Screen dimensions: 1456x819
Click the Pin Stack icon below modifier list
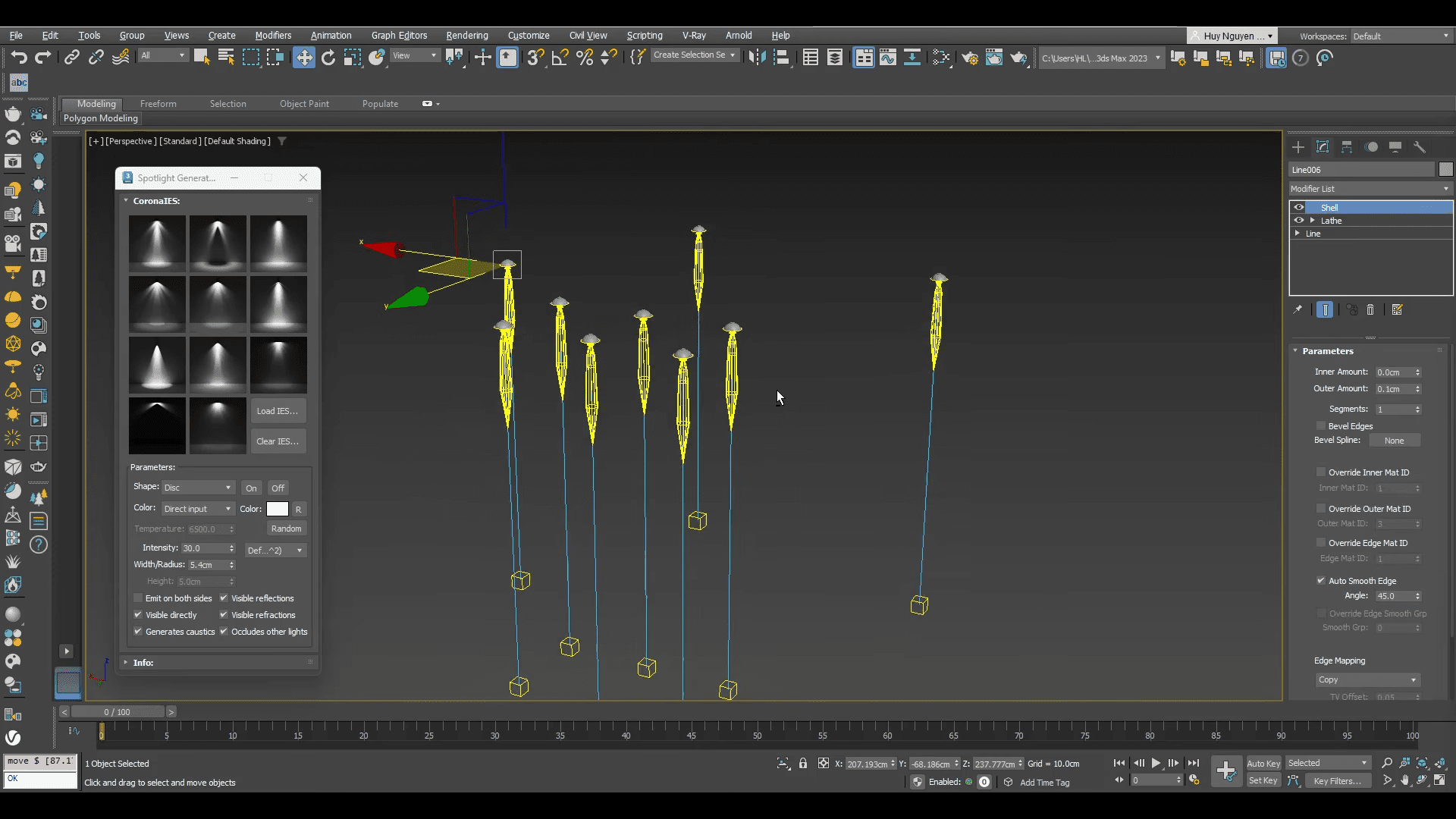1299,309
